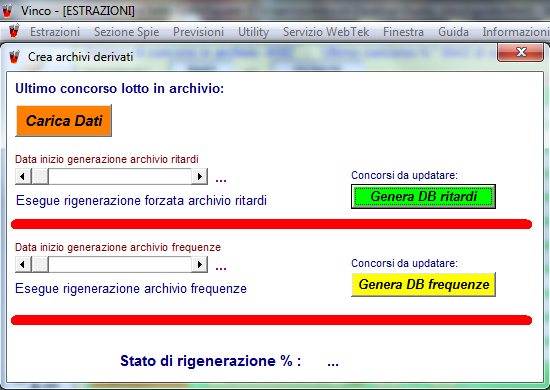Open the Finestra menu
The height and width of the screenshot is (390, 550).
point(403,32)
